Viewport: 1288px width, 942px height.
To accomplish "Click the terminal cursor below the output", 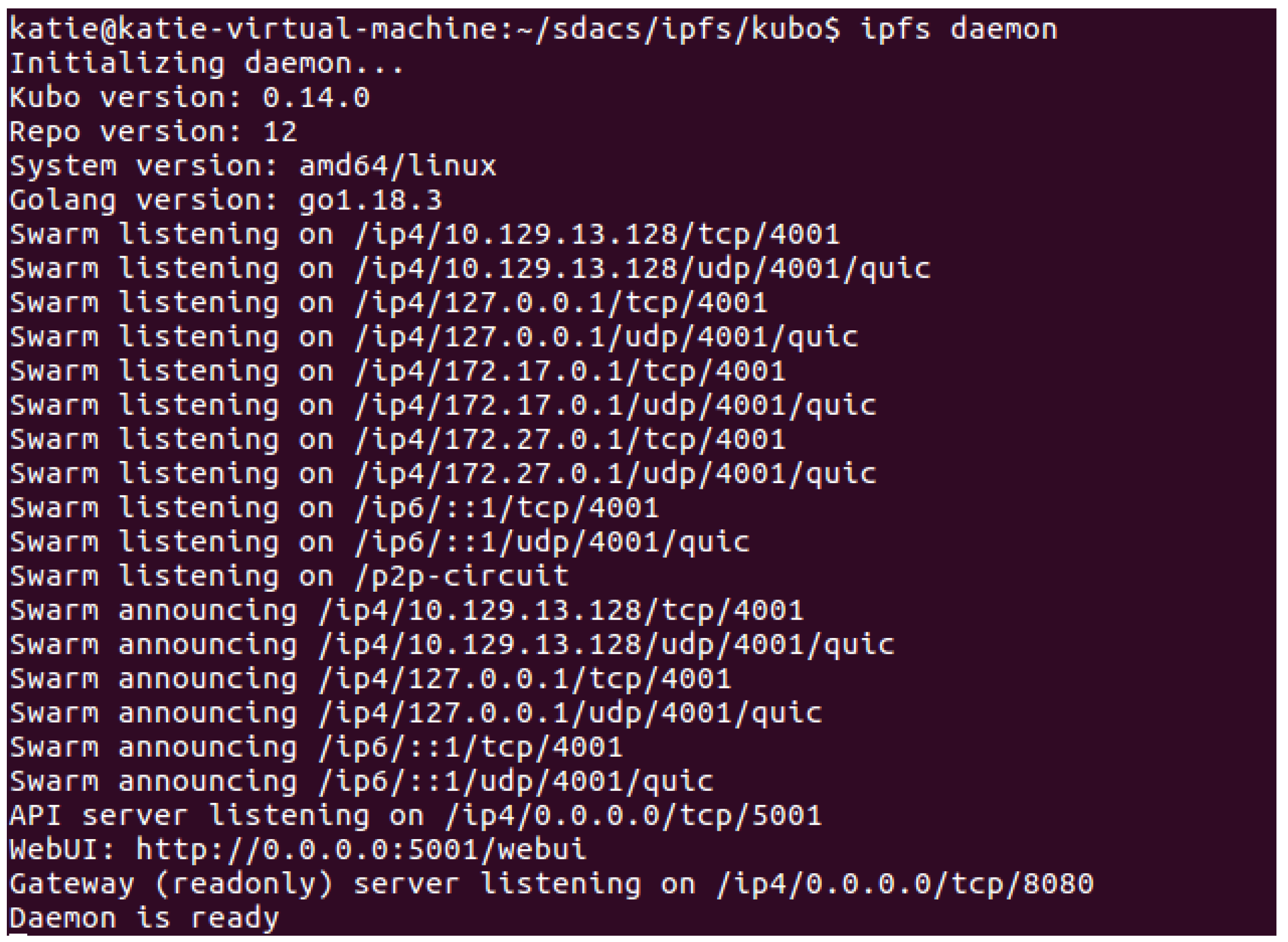I will [x=18, y=935].
